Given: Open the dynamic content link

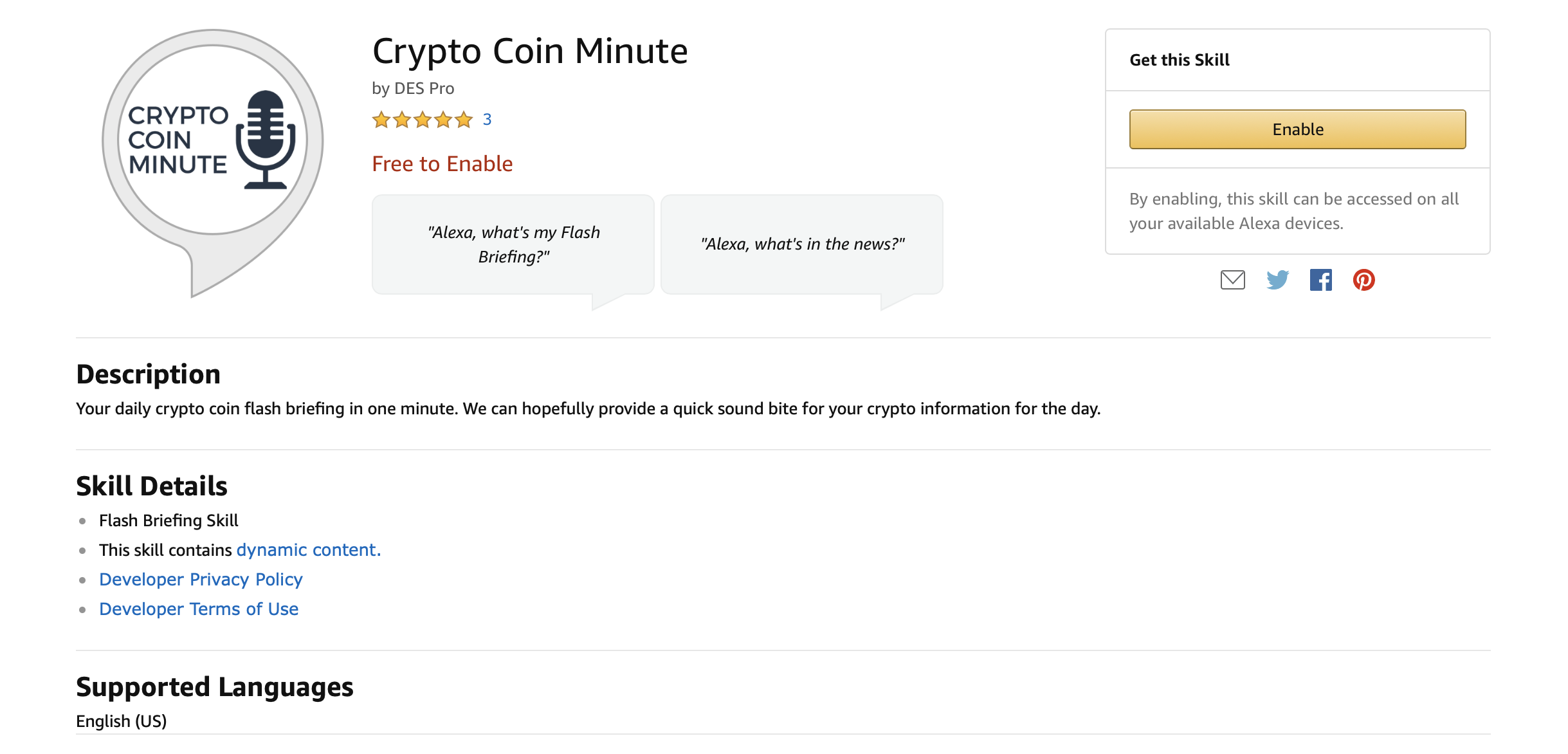Looking at the screenshot, I should point(309,550).
